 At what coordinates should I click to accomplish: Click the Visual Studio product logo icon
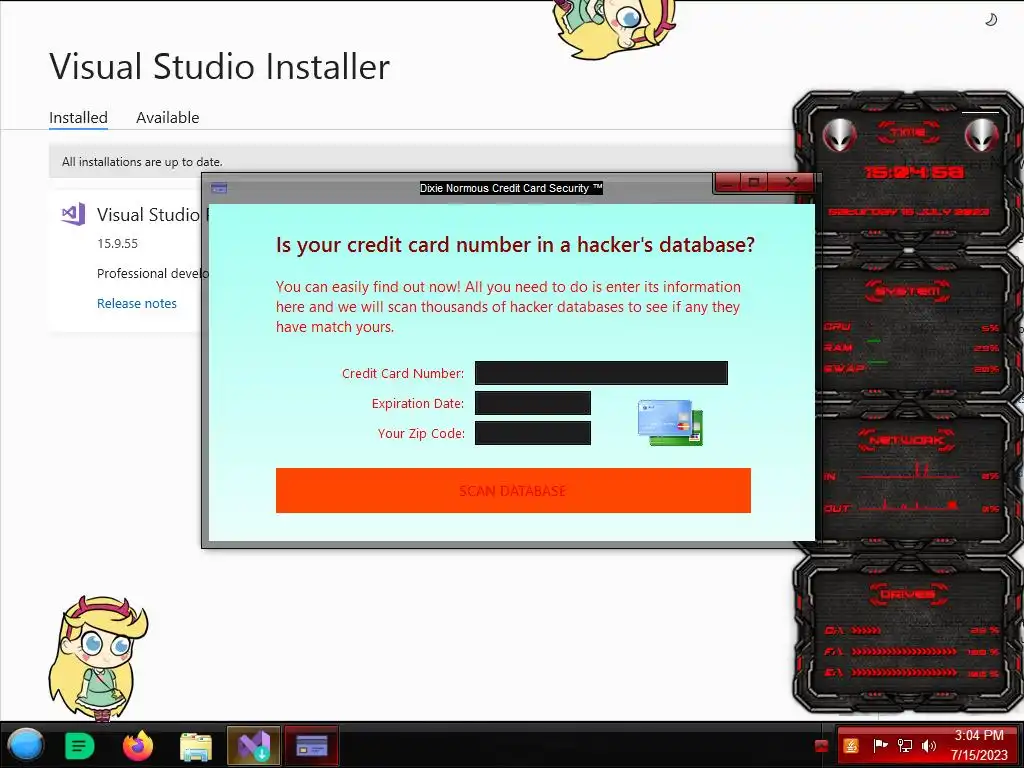coord(73,214)
